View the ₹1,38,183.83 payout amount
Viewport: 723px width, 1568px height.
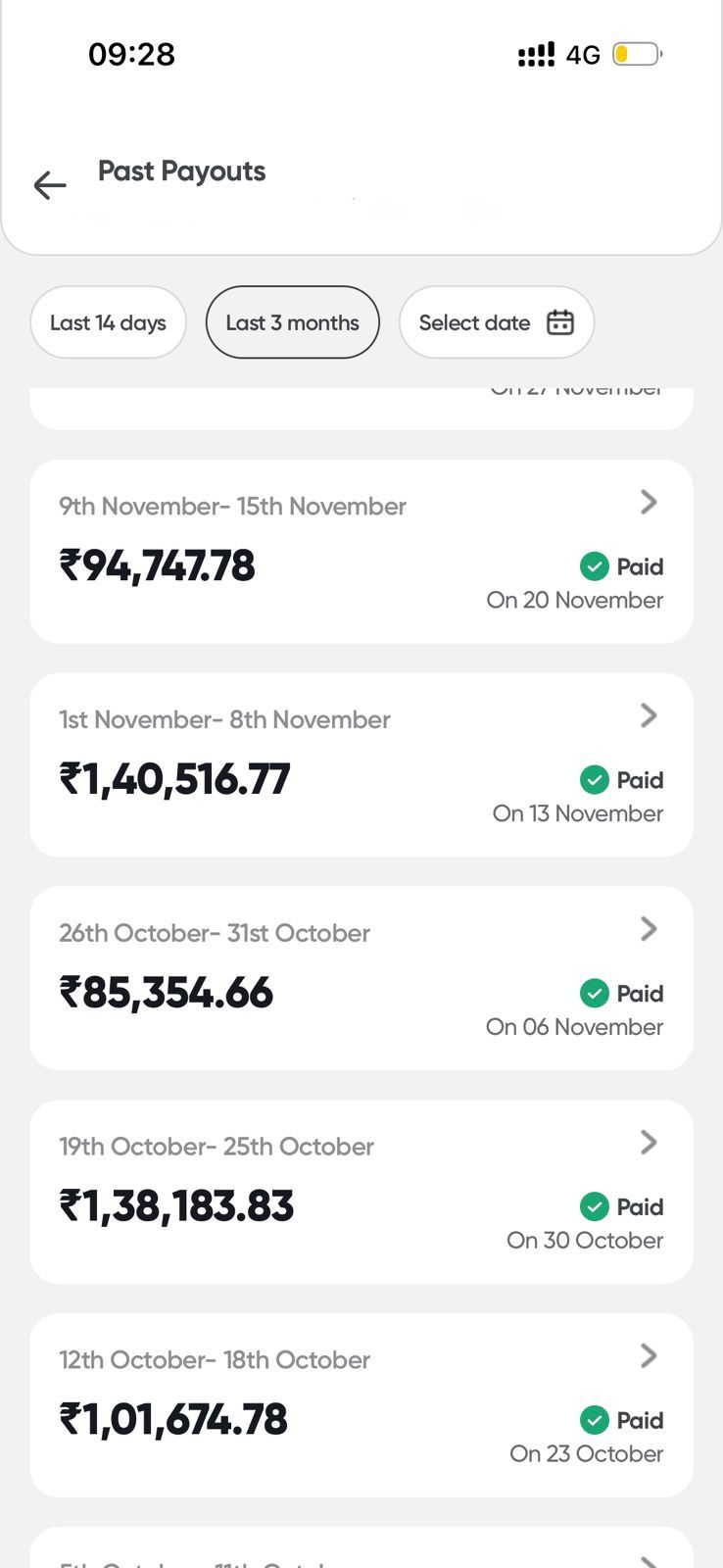[x=177, y=1206]
